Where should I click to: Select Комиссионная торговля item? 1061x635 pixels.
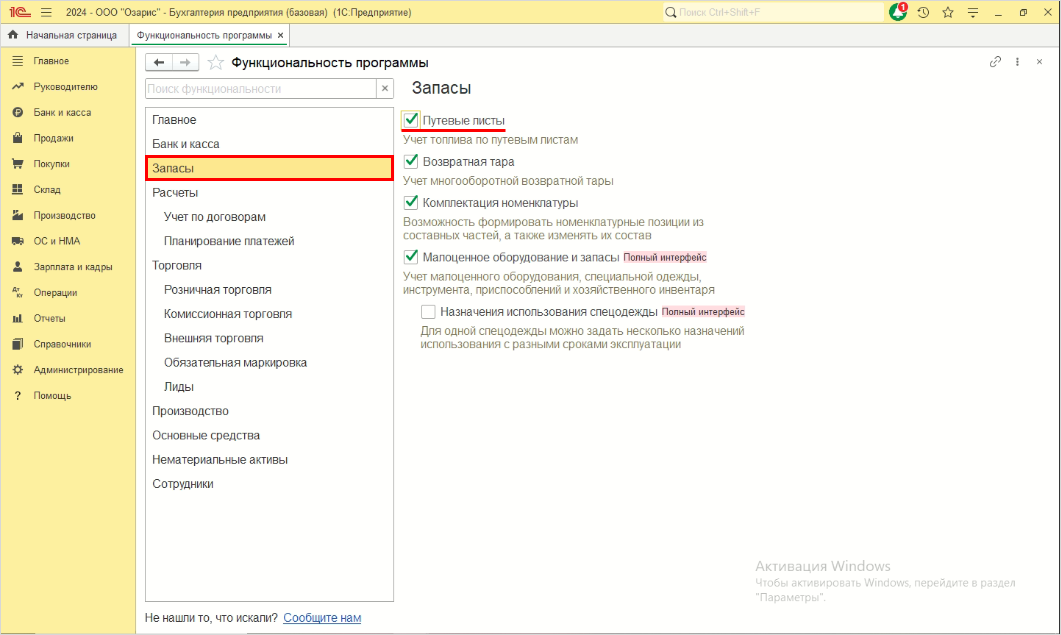269,314
